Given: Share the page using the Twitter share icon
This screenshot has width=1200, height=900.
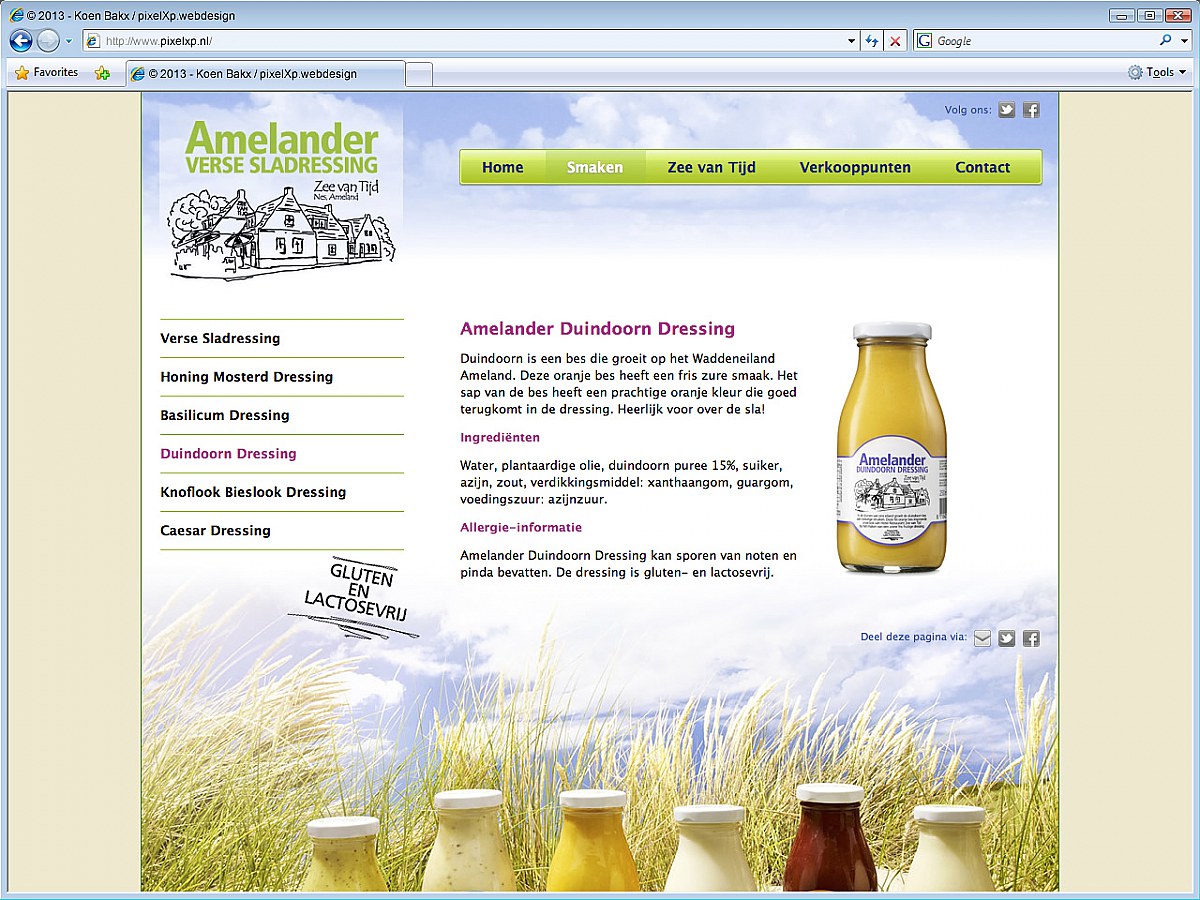Looking at the screenshot, I should pos(1006,638).
